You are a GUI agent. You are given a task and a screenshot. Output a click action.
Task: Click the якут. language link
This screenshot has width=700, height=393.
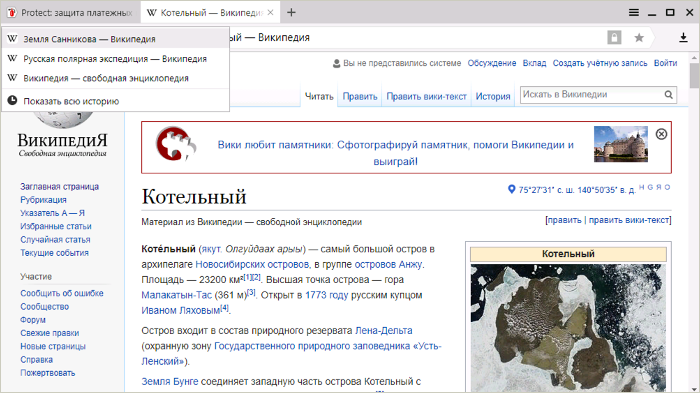212,249
